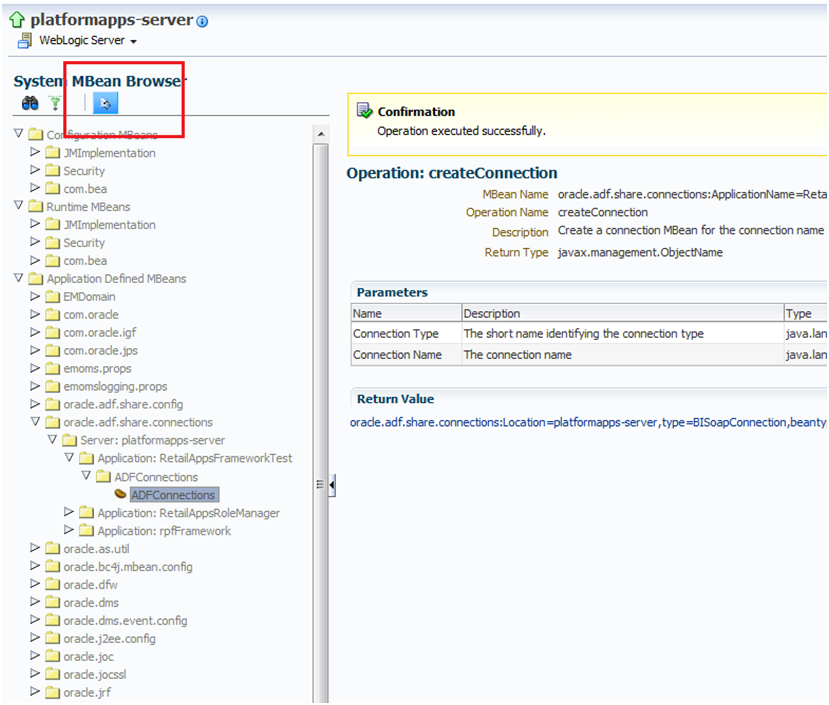Click the tree panel vertical scrollbar
Image resolution: width=829 pixels, height=705 pixels.
pyautogui.click(x=320, y=423)
